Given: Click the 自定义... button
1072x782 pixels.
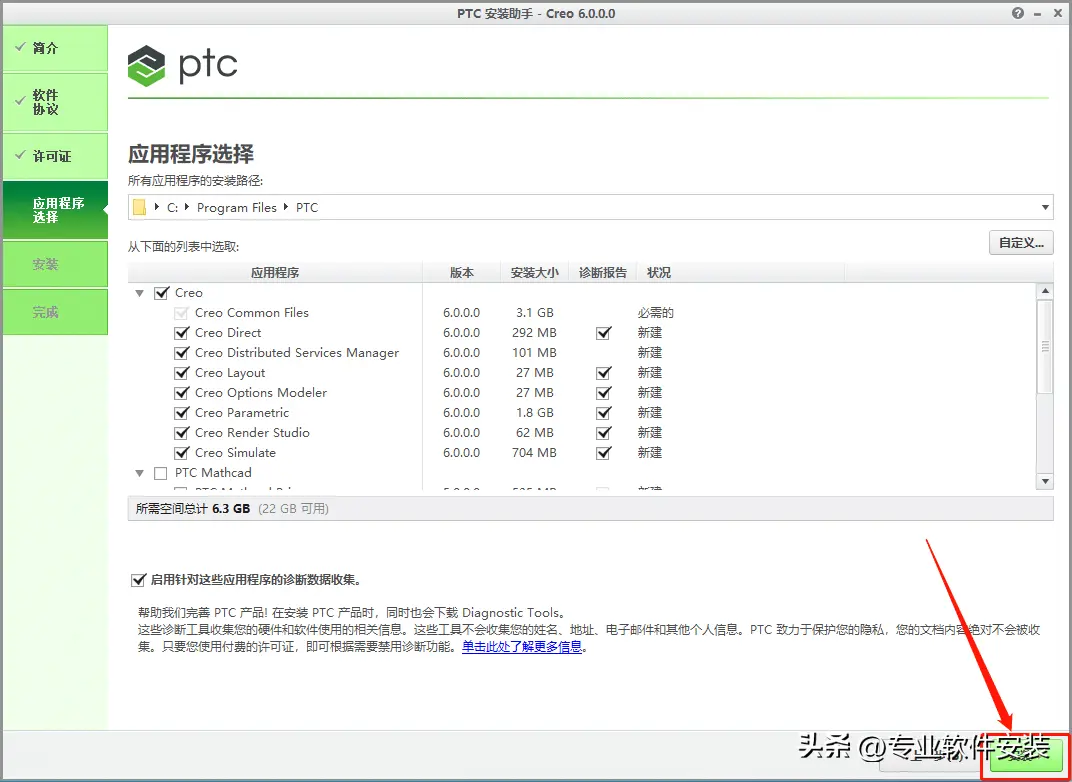Looking at the screenshot, I should pos(1021,243).
